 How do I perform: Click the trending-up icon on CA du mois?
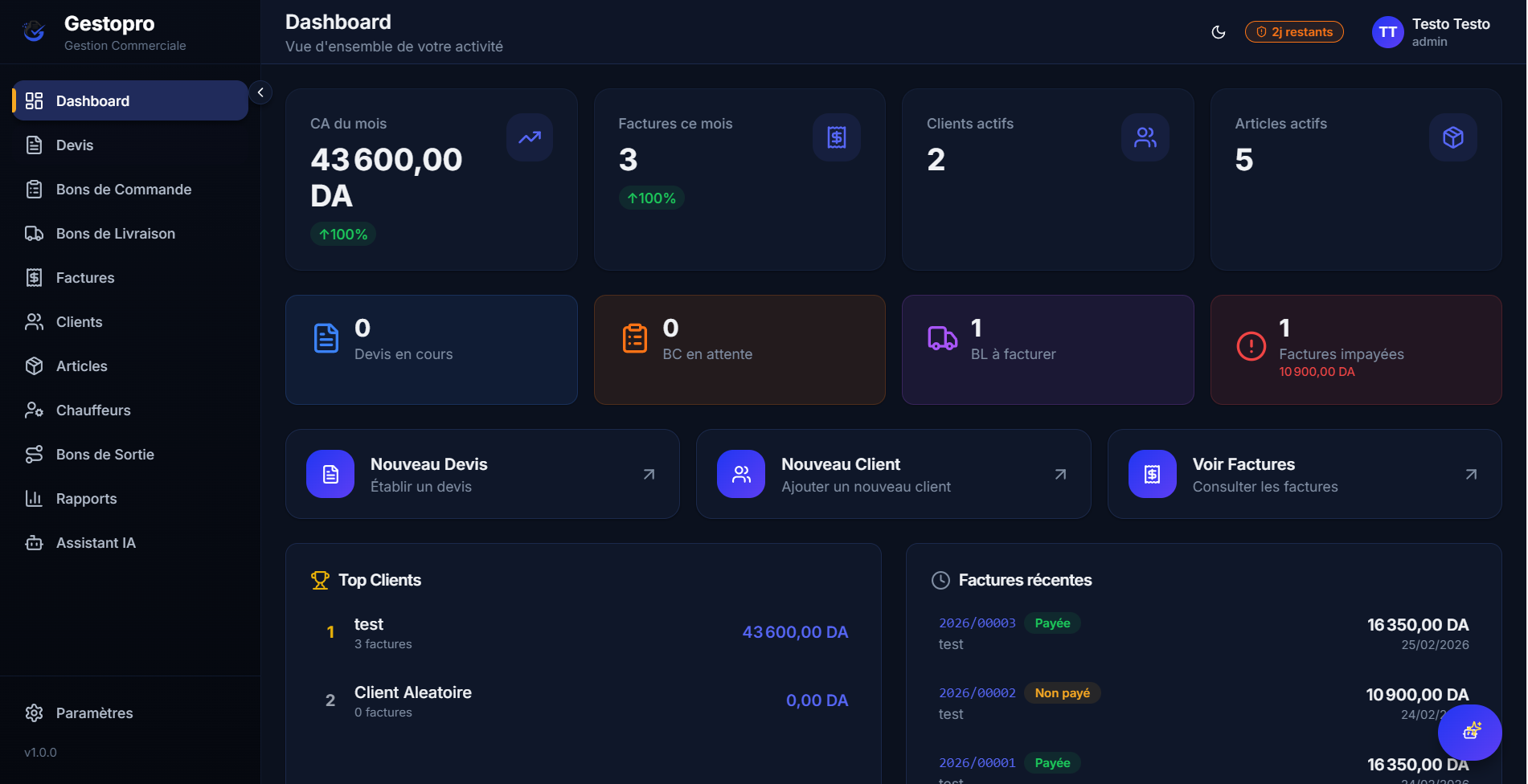[x=529, y=137]
